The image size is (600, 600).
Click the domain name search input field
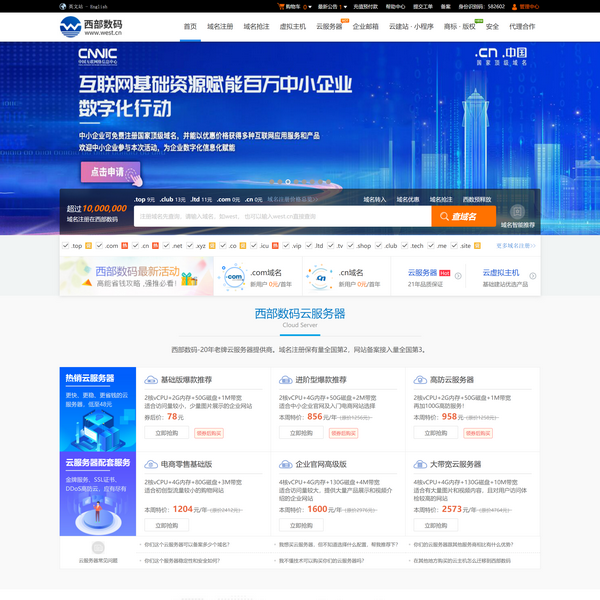[x=280, y=216]
